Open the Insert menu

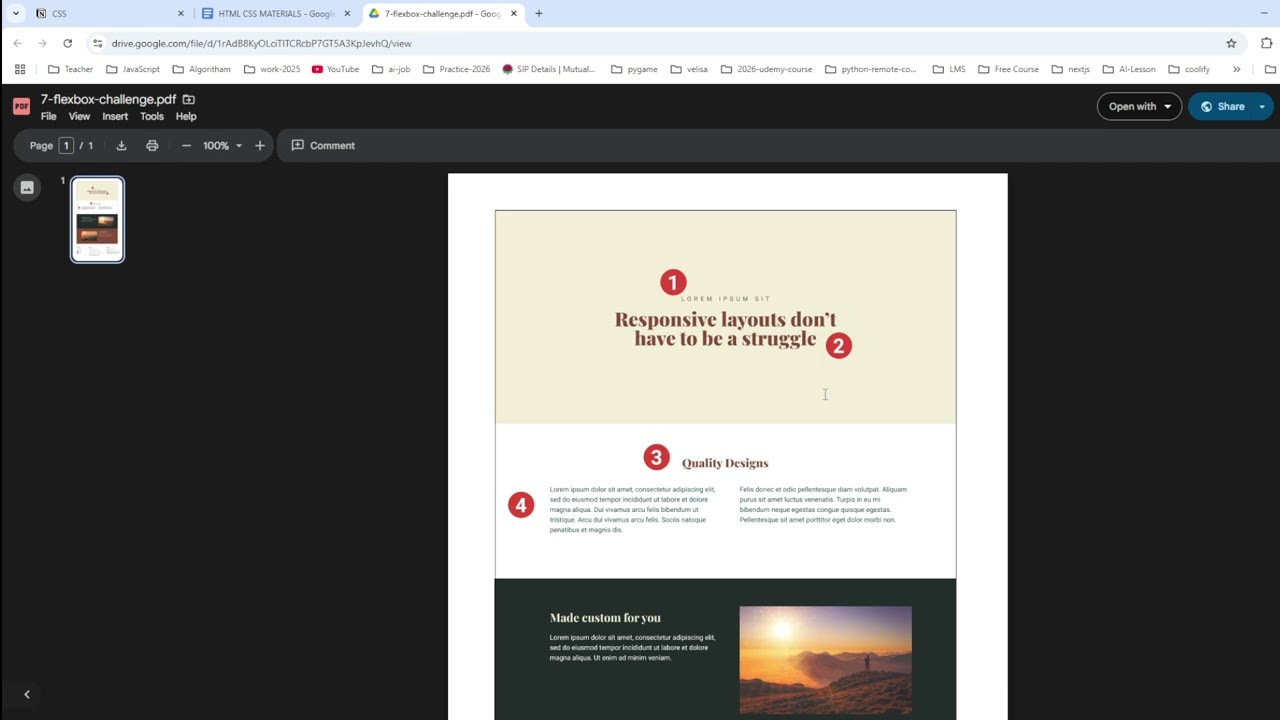[x=115, y=116]
